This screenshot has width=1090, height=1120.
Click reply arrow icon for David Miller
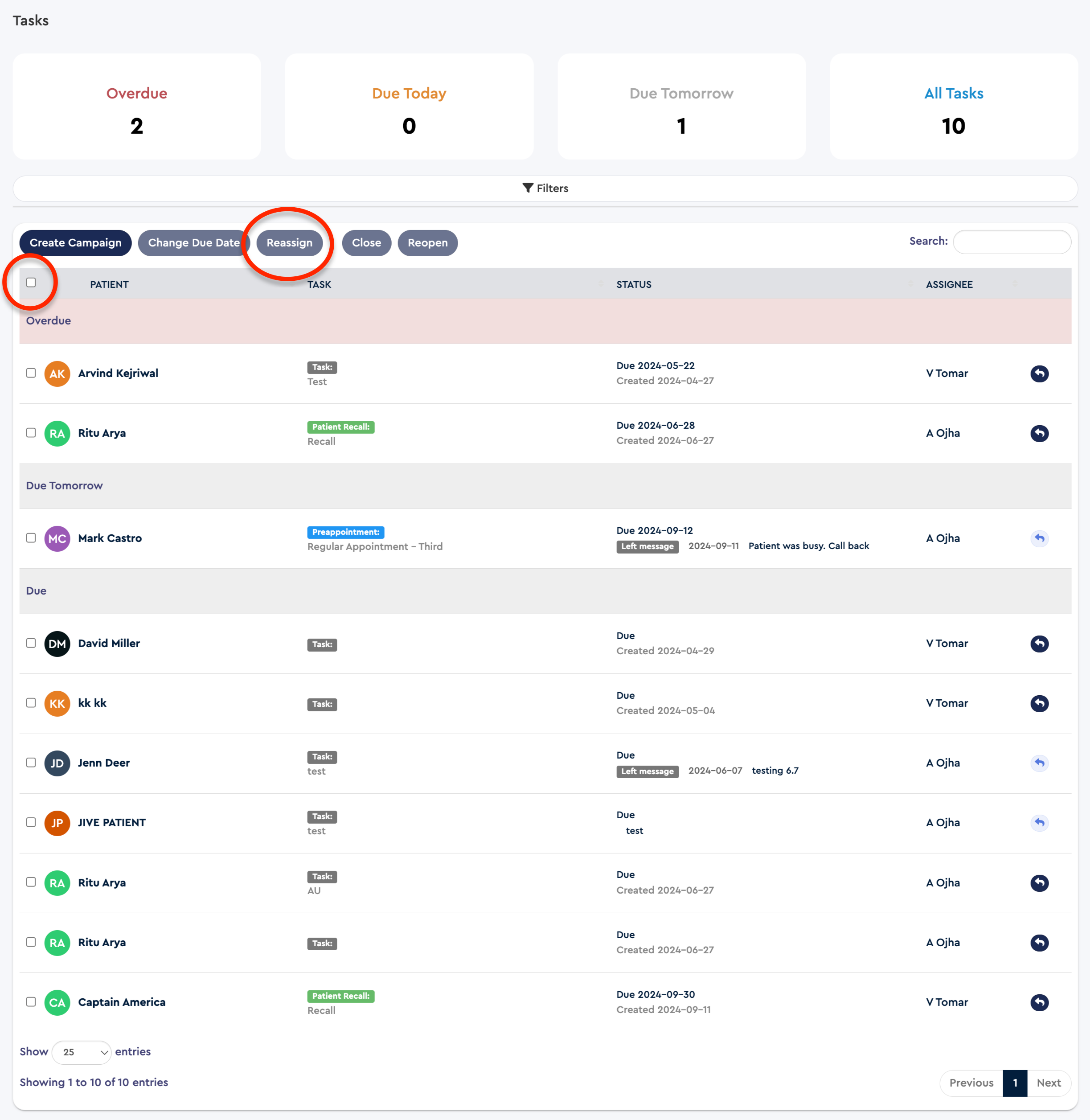point(1039,644)
